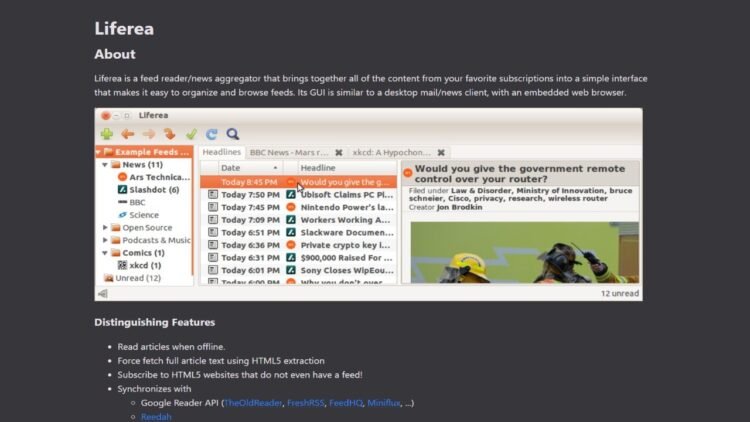Click feed icon next to Nintendo Power's headline
The height and width of the screenshot is (422, 750).
[x=291, y=207]
